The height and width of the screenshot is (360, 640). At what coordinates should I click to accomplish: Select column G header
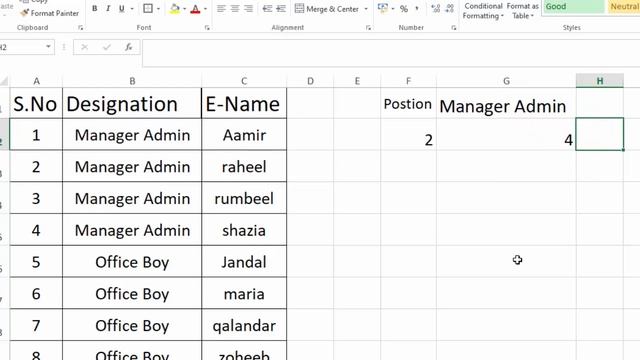tap(506, 81)
